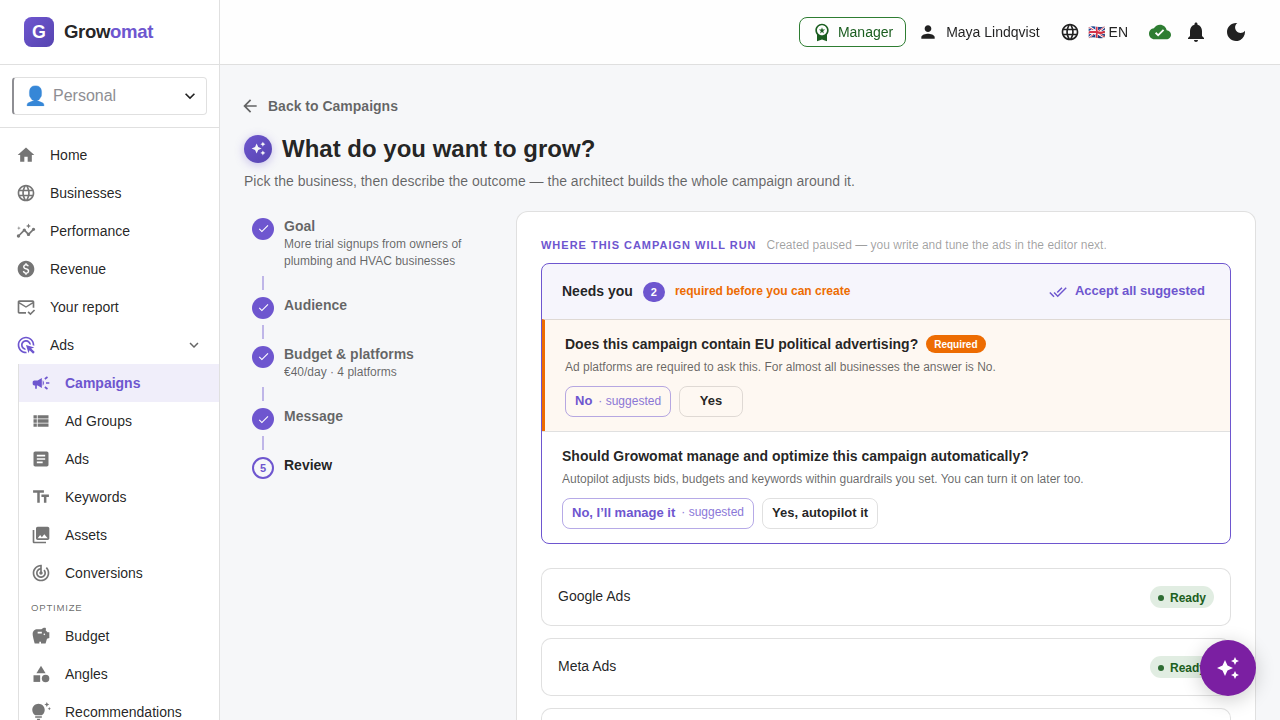Open the Ads sub-item under Campaigns

[119, 459]
